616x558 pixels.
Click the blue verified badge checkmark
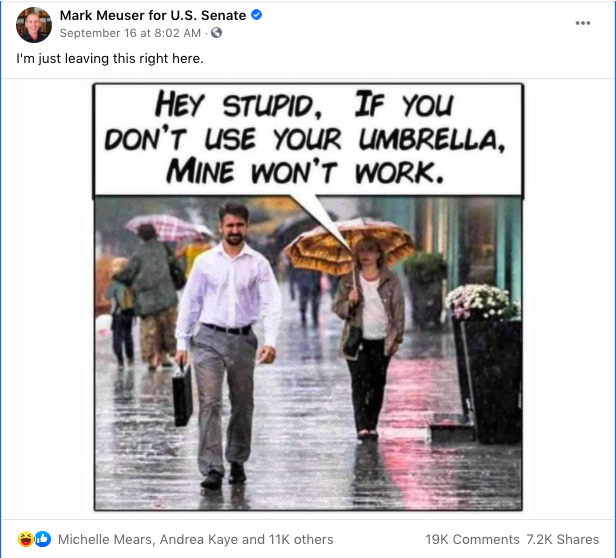click(255, 16)
